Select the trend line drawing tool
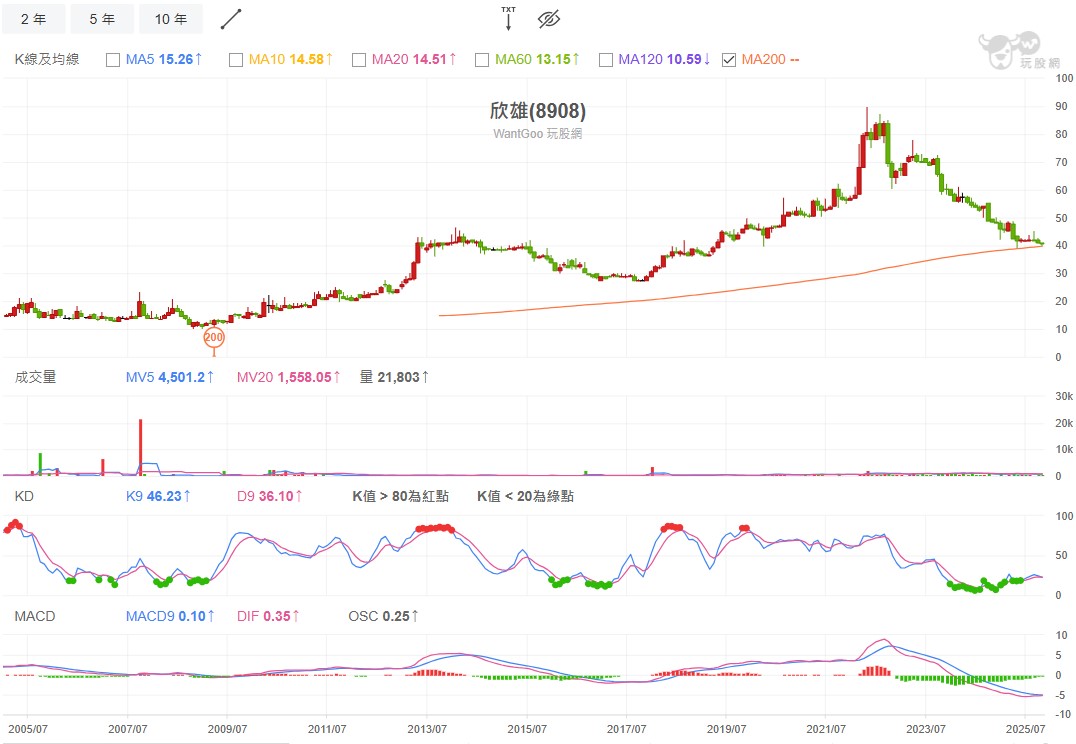Viewport: 1076px width, 744px height. click(x=231, y=19)
